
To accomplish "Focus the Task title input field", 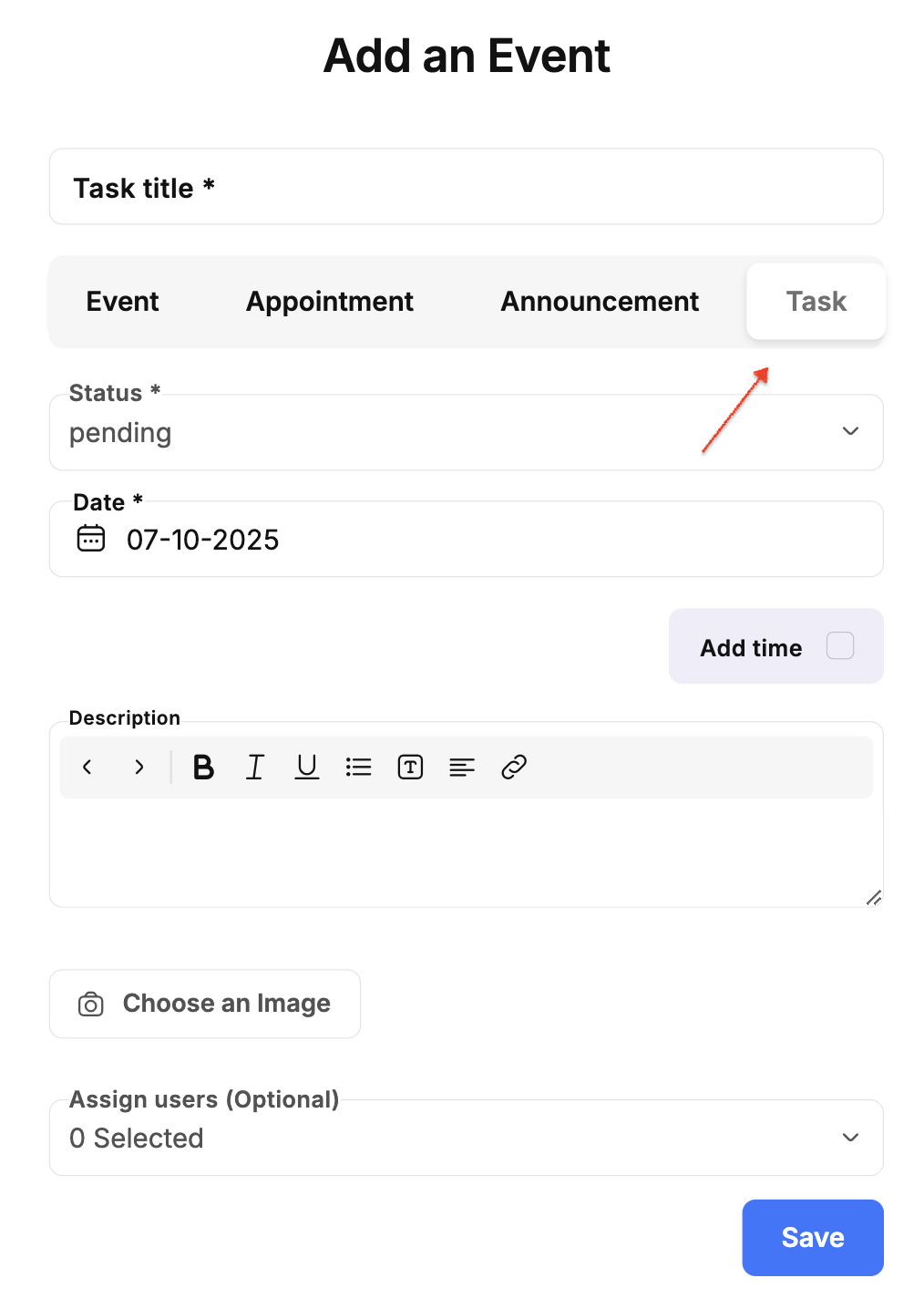I will [x=466, y=188].
